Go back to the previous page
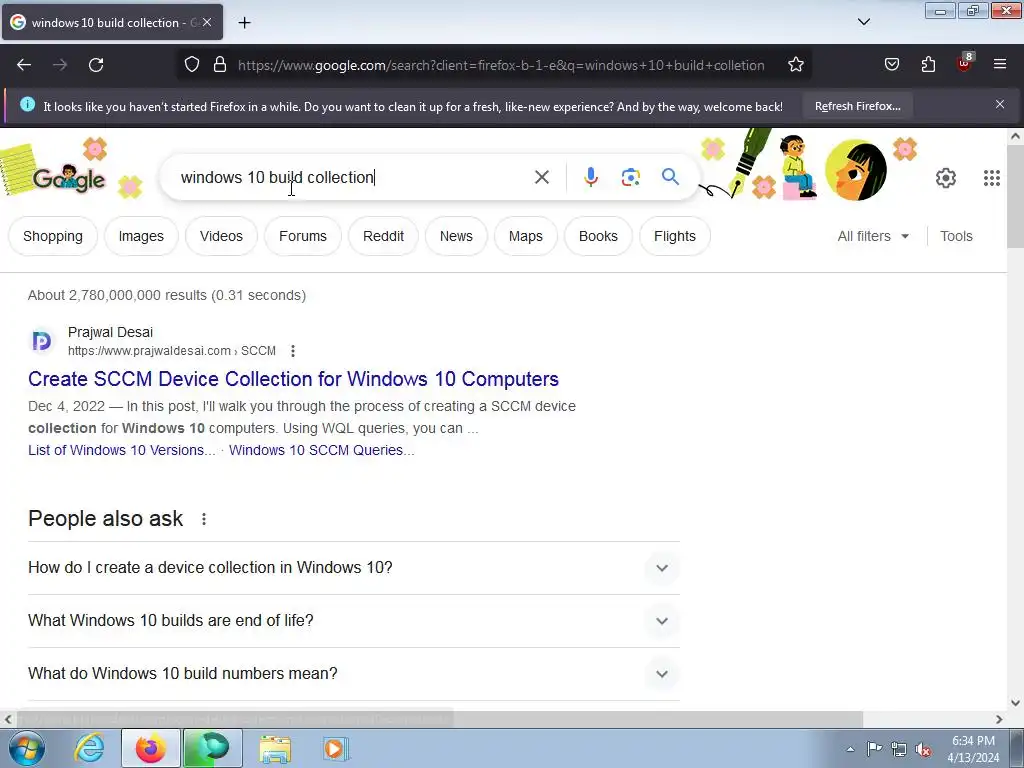The width and height of the screenshot is (1024, 768). pyautogui.click(x=24, y=65)
